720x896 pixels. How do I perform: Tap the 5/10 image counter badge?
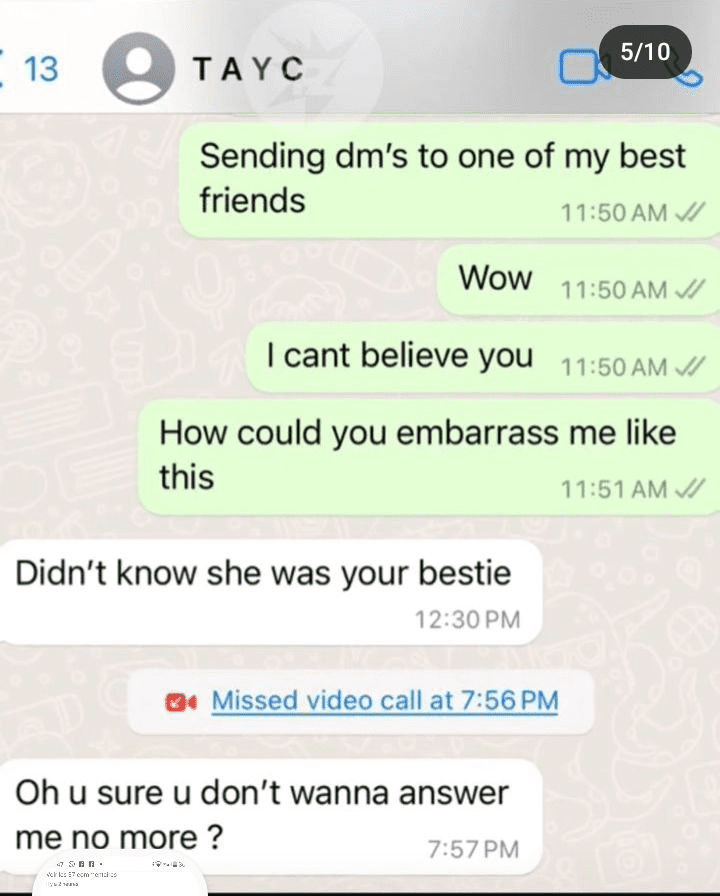[x=645, y=52]
